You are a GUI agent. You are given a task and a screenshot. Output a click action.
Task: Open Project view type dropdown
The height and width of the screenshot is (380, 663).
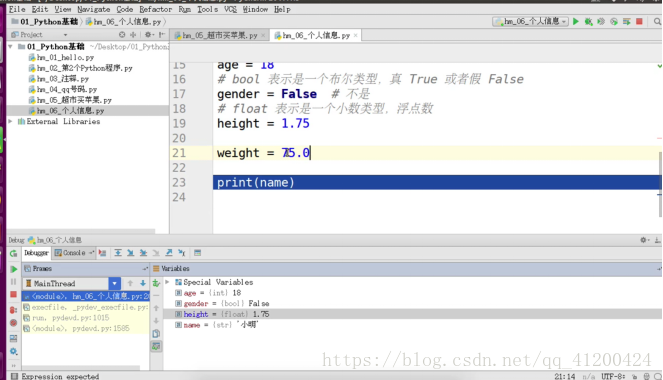[x=65, y=35]
